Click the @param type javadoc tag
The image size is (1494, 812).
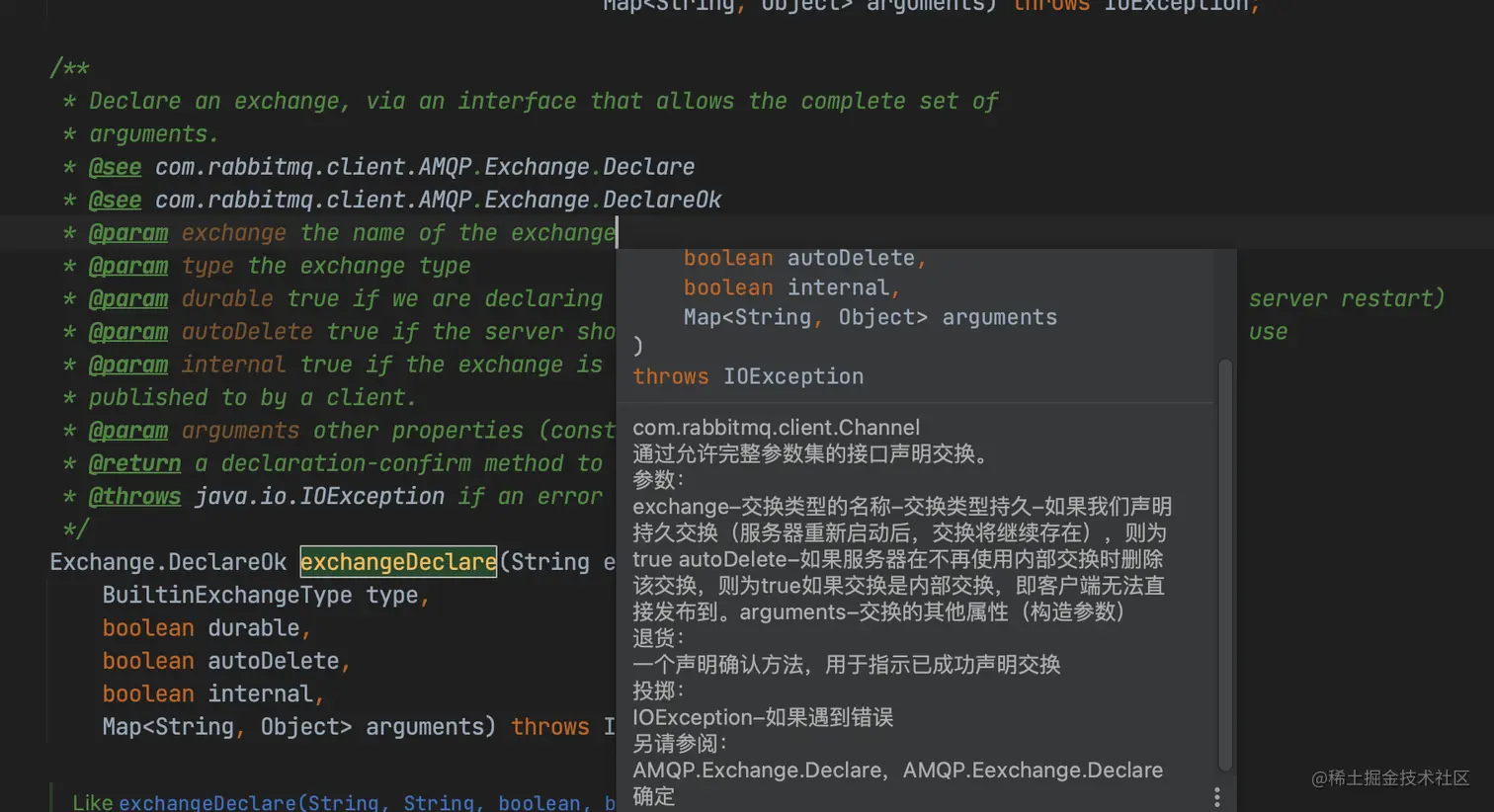[128, 266]
